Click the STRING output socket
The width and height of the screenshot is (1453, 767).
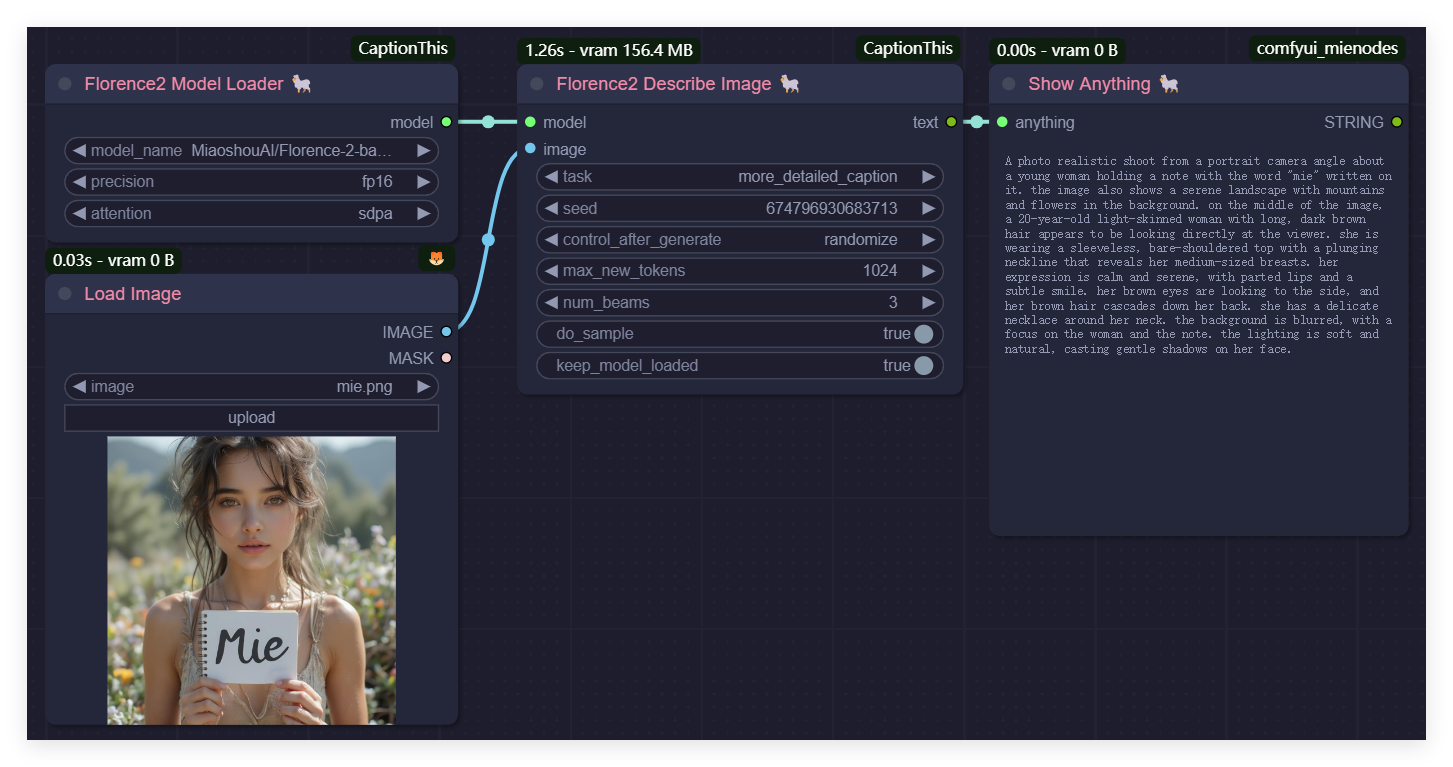point(1396,122)
